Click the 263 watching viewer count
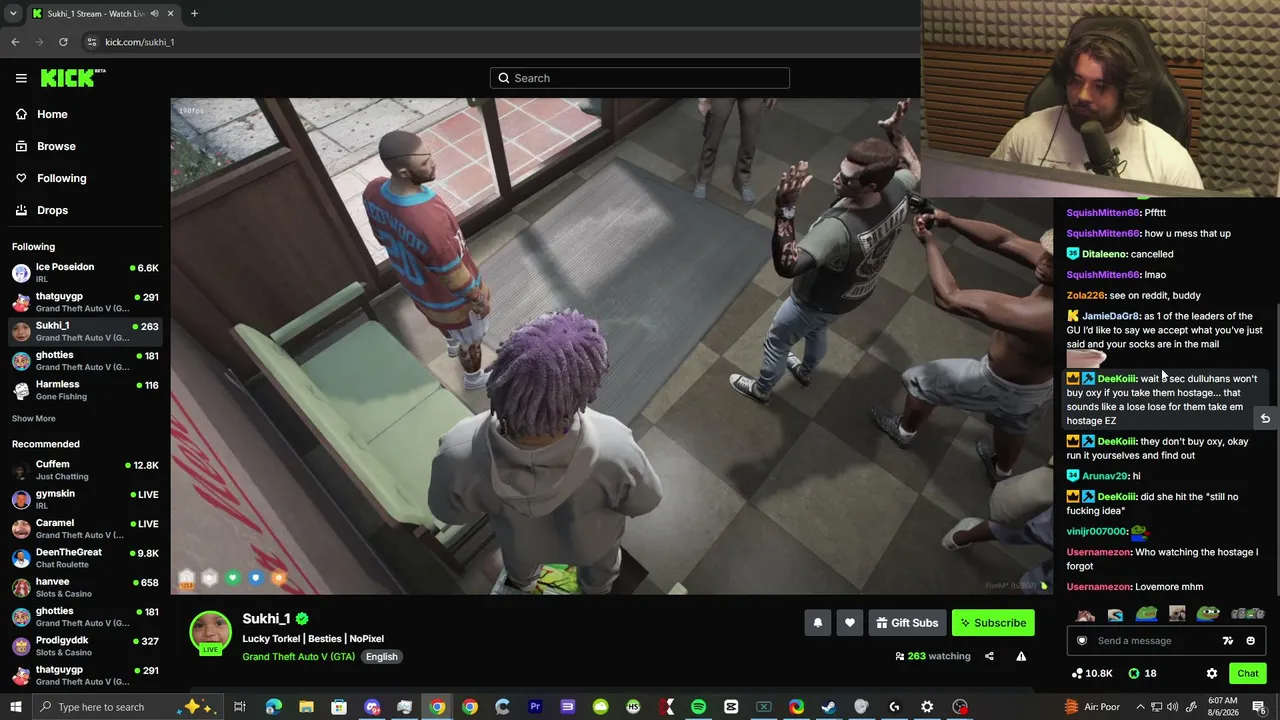Screen dimensions: 1280x720 [x=933, y=656]
